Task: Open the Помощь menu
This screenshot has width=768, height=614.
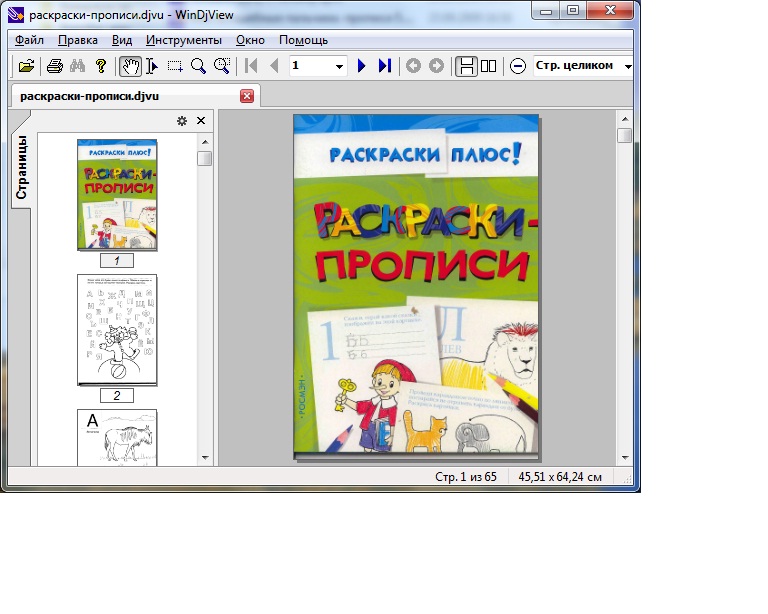Action: click(x=303, y=40)
